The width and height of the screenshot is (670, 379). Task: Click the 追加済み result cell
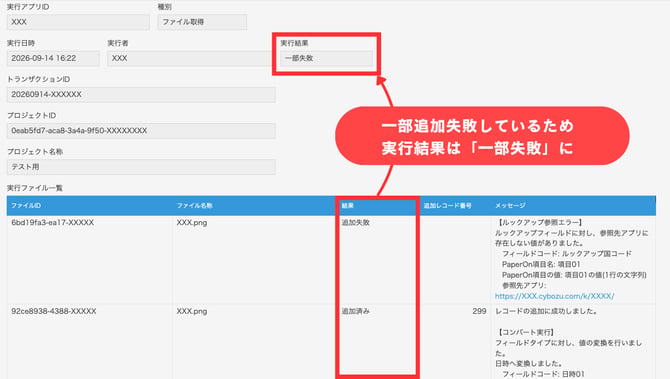pos(356,311)
